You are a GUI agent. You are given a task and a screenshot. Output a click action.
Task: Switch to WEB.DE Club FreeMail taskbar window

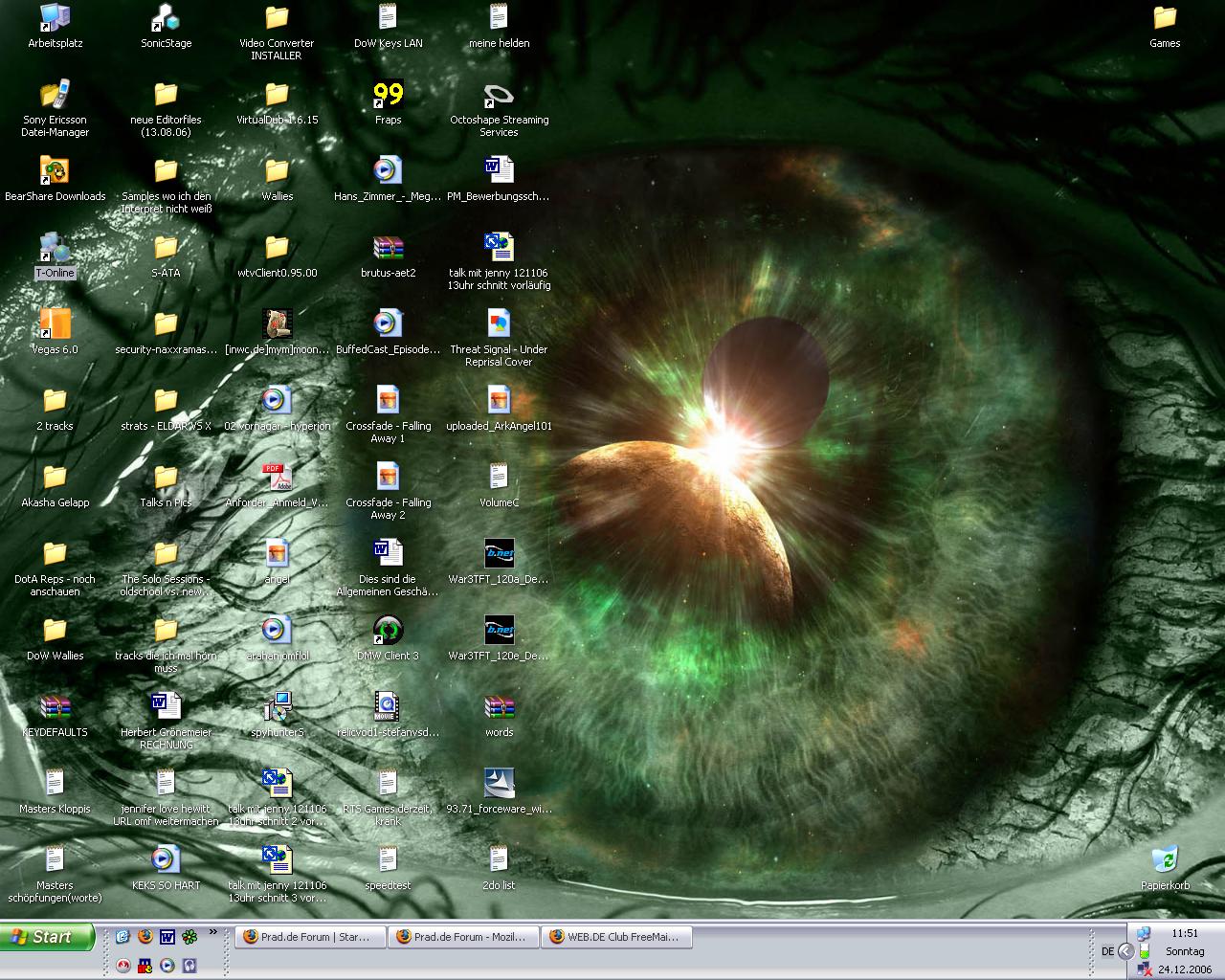click(x=615, y=937)
